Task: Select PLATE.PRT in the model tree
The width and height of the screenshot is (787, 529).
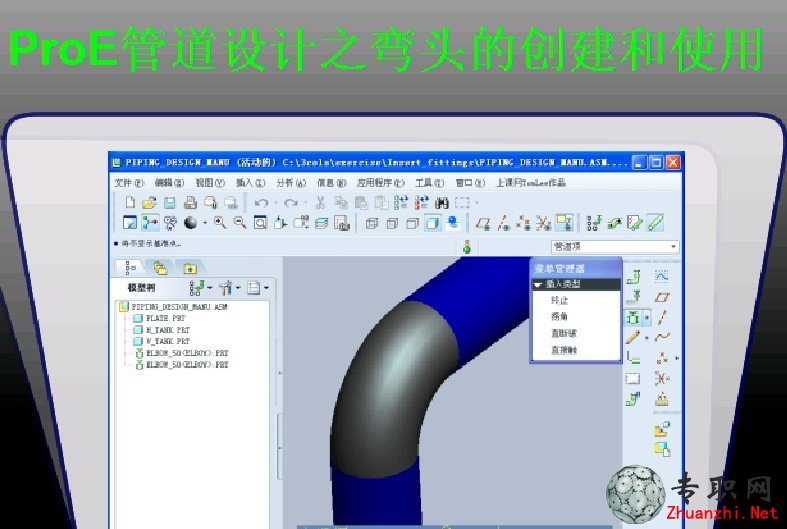Action: pos(160,318)
